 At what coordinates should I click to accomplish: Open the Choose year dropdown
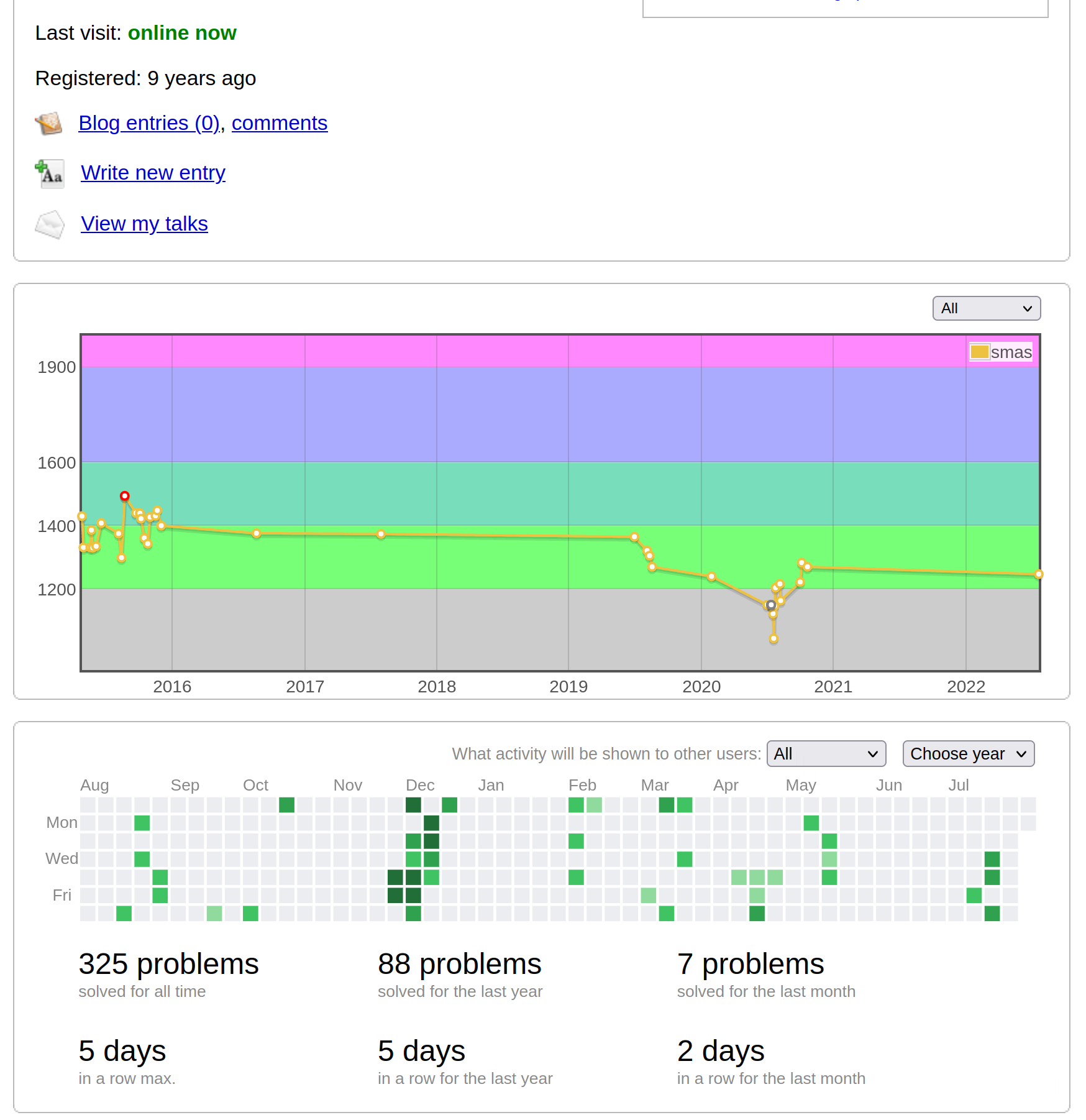(969, 754)
